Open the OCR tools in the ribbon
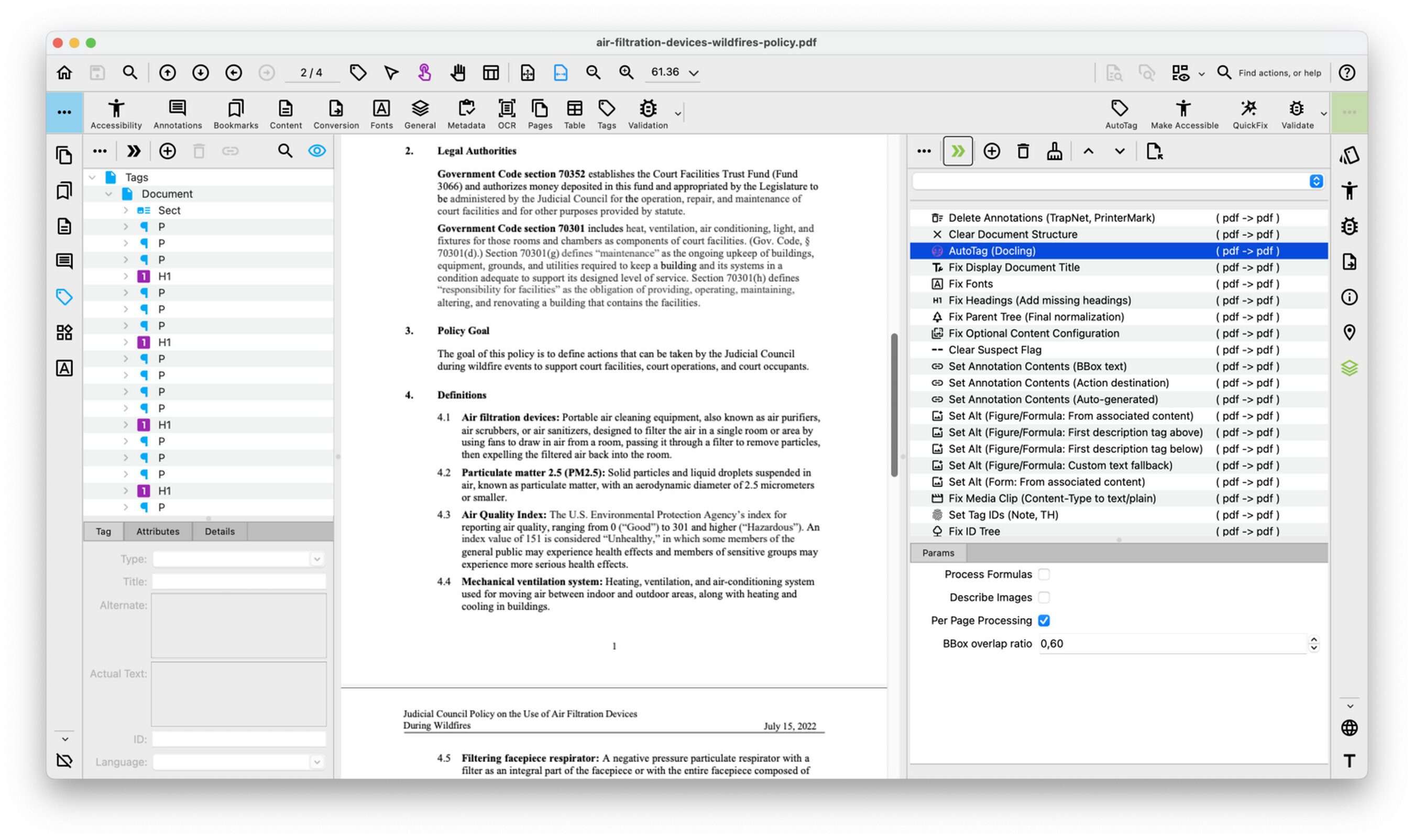The height and width of the screenshot is (840, 1414). (x=506, y=113)
